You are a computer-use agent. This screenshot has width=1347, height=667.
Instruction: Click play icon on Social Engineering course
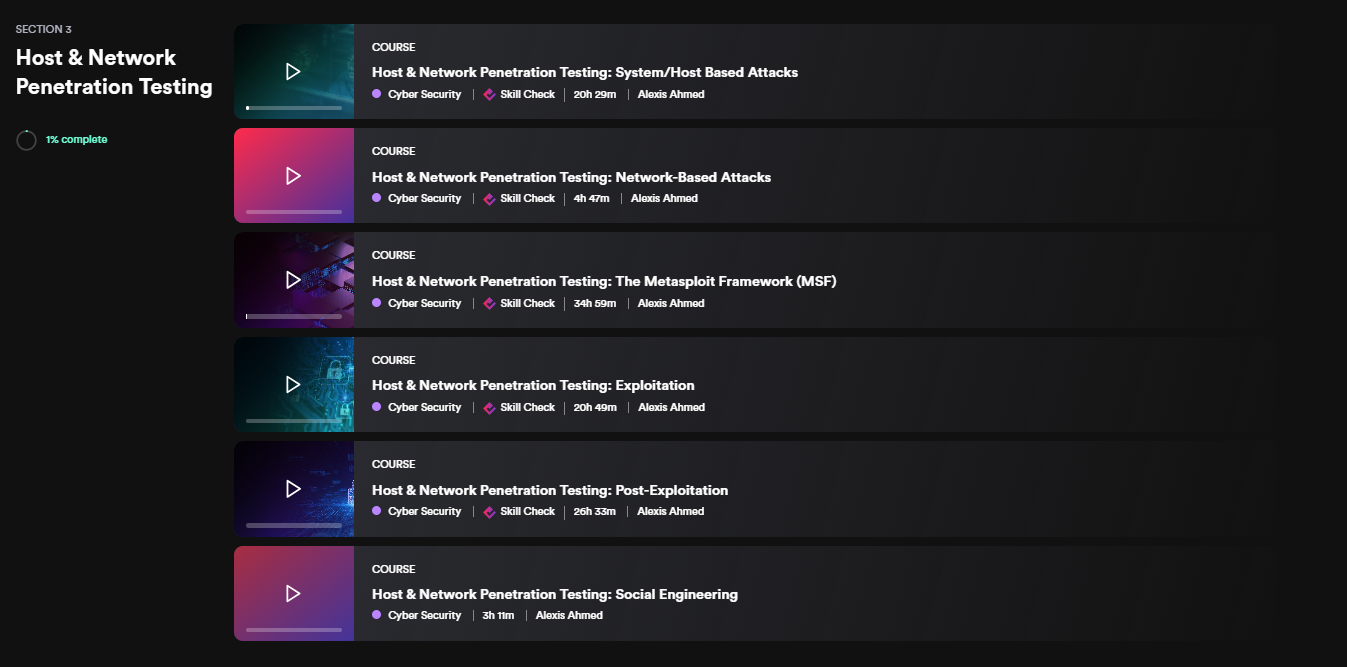pos(293,594)
